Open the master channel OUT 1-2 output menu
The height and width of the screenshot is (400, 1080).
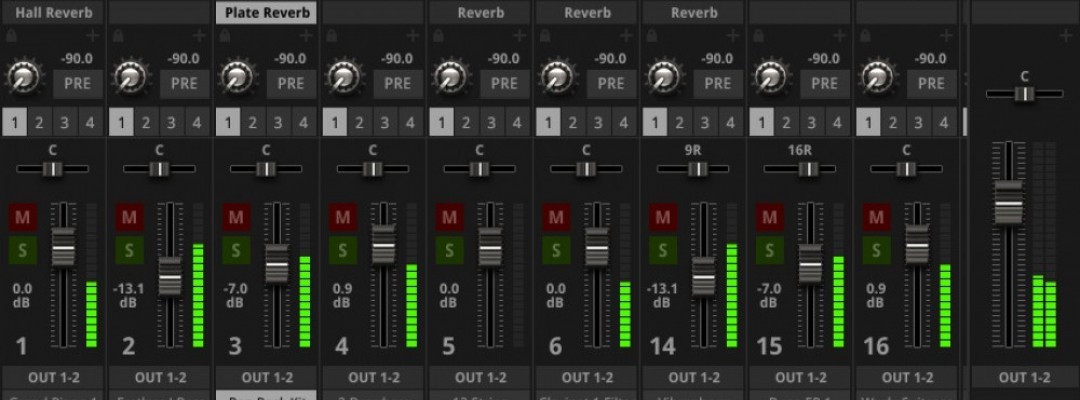[1025, 378]
